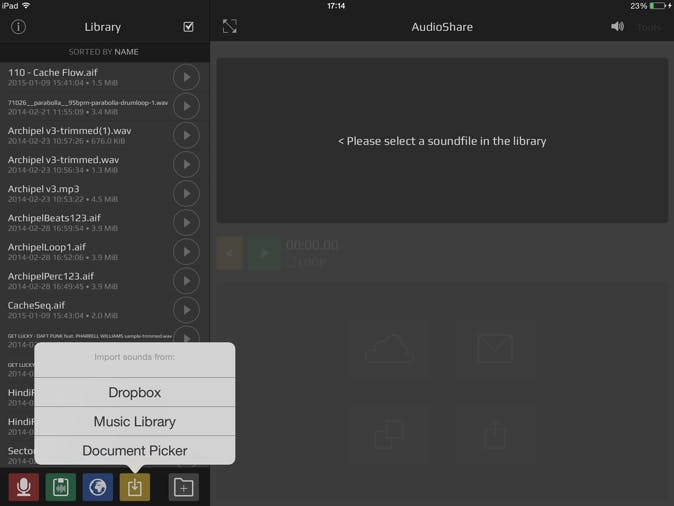Tap the new folder icon
Screen dimensions: 674x506
pos(184,487)
